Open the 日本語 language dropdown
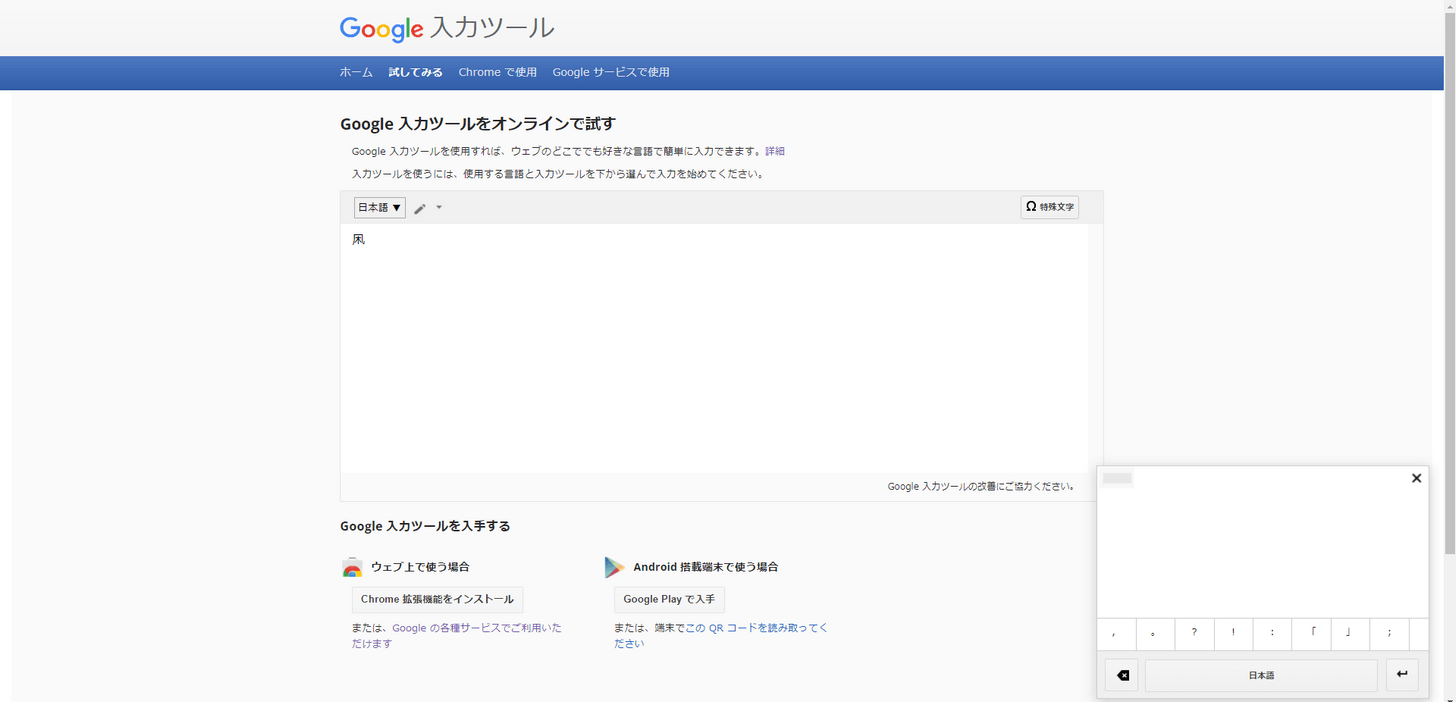Viewport: 1456px width, 702px height. (379, 208)
